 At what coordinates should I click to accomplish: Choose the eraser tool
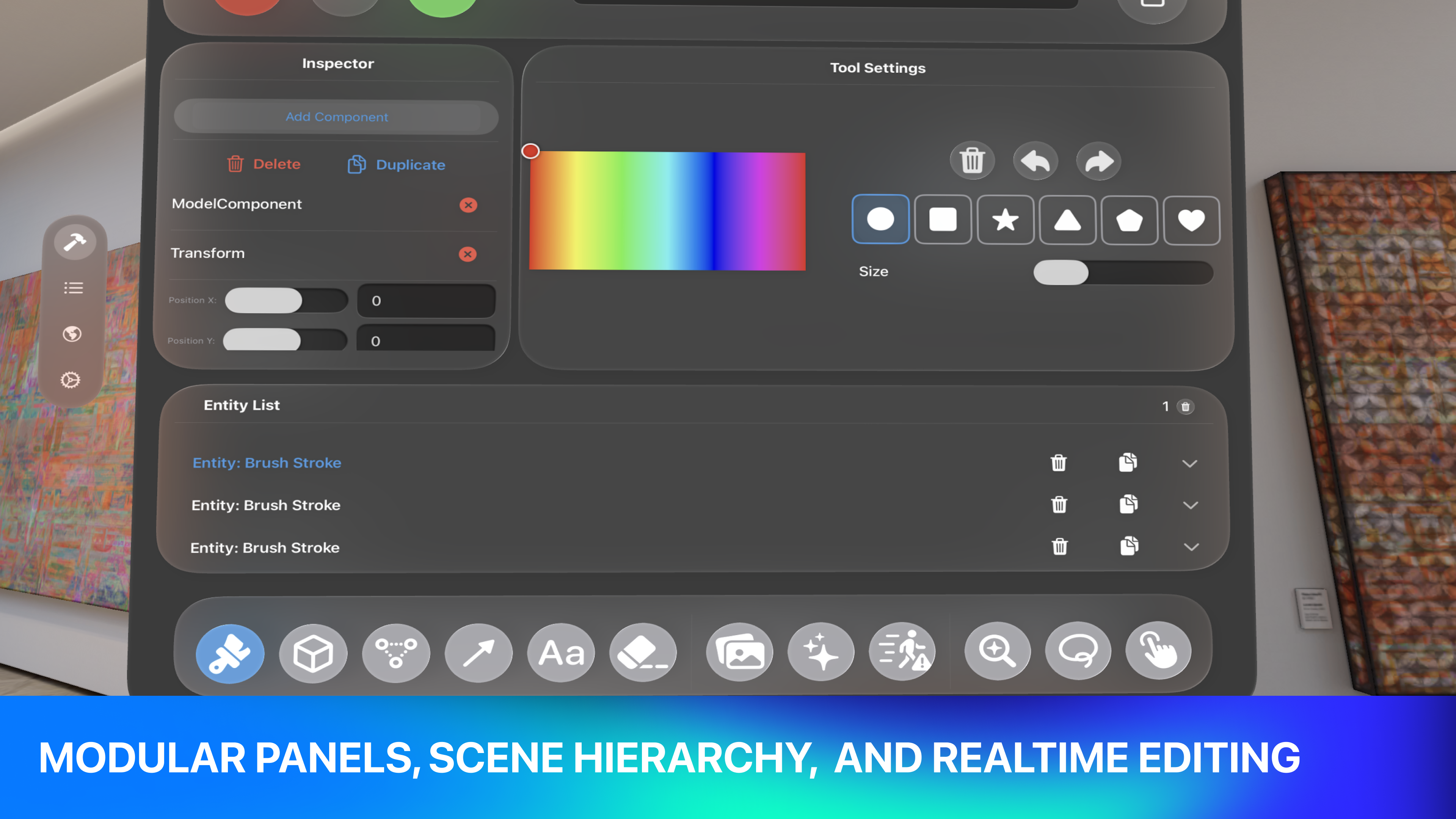point(643,653)
